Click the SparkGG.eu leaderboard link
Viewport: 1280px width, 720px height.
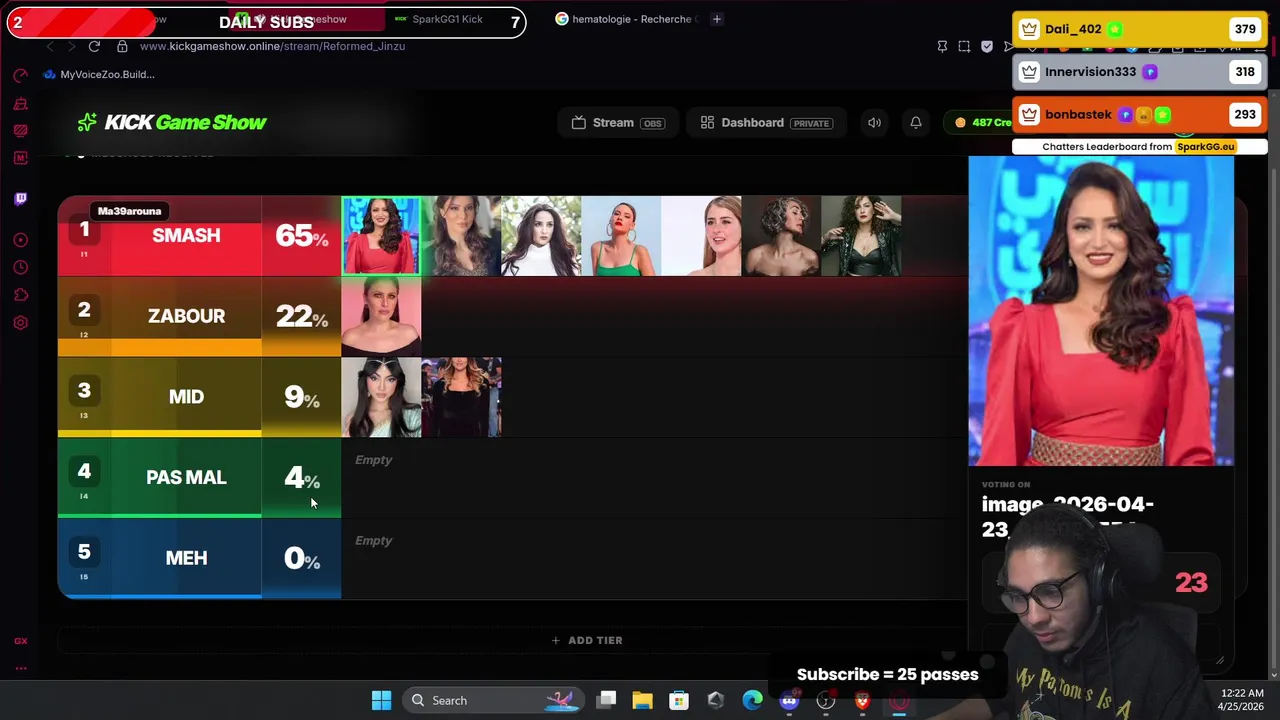(x=1205, y=147)
